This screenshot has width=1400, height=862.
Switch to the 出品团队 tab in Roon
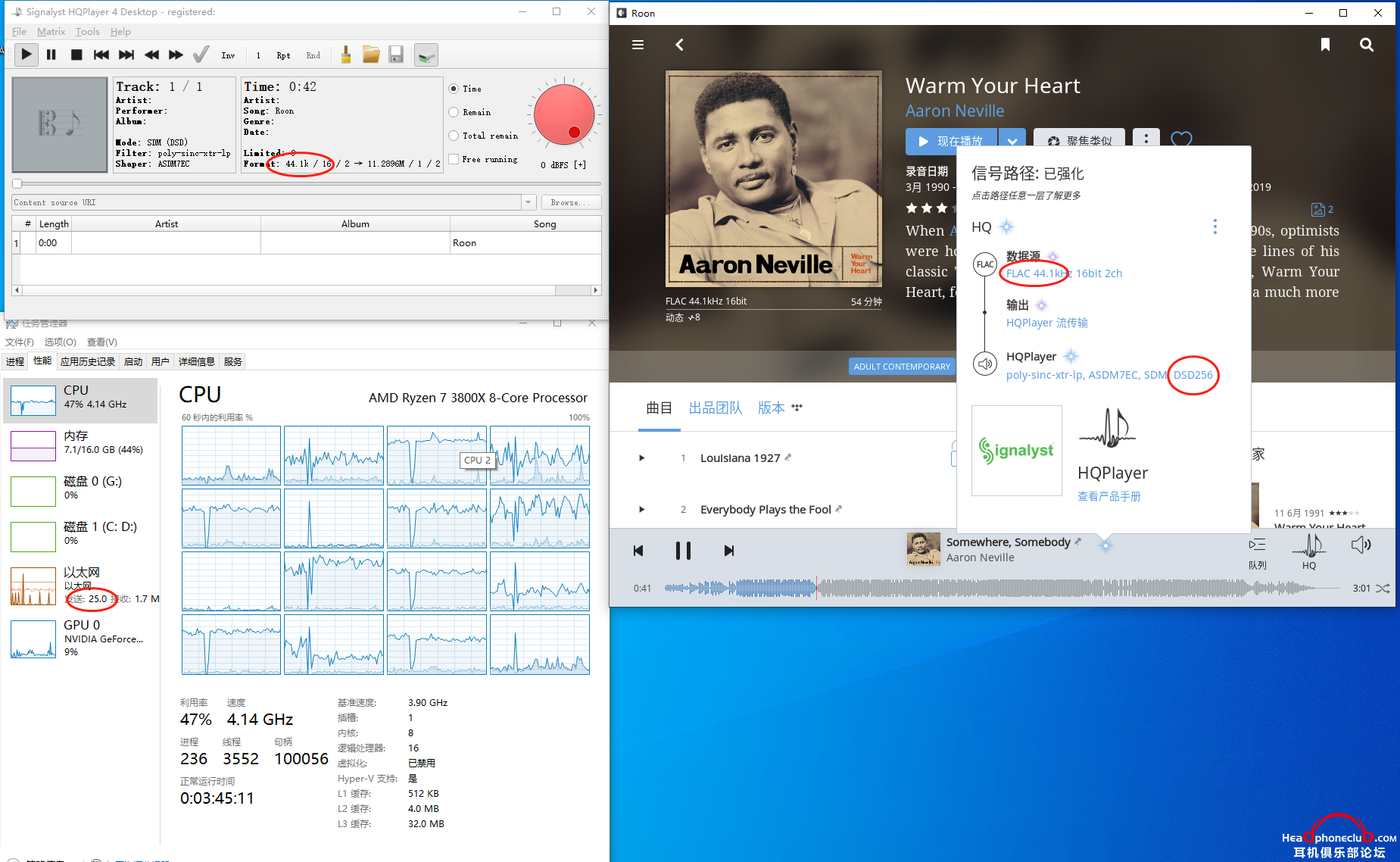pos(715,408)
